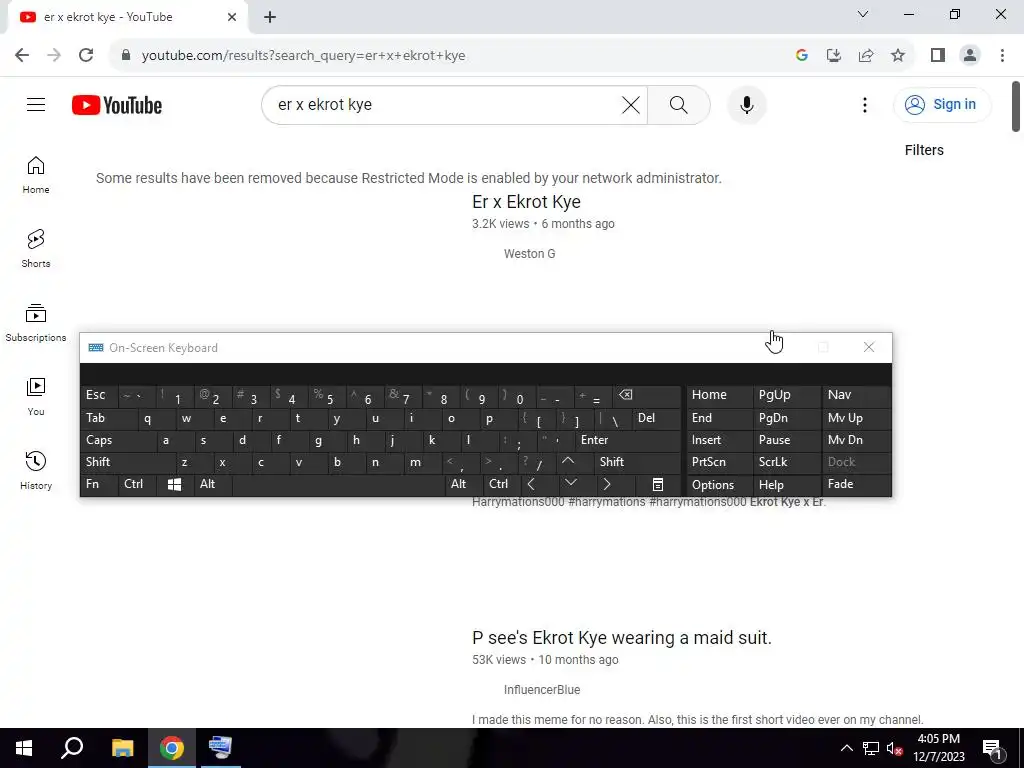Start voice search with the microphone
This screenshot has width=1024, height=768.
point(746,104)
